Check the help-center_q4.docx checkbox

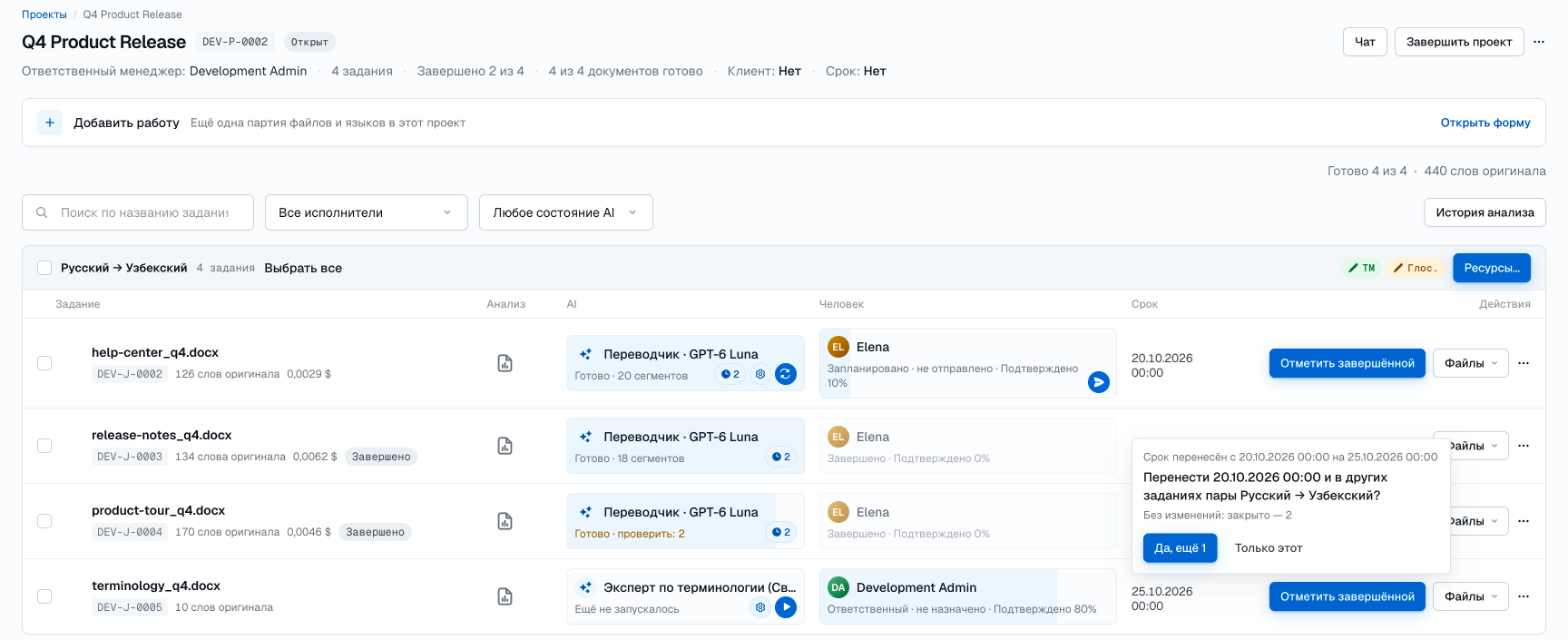44,363
